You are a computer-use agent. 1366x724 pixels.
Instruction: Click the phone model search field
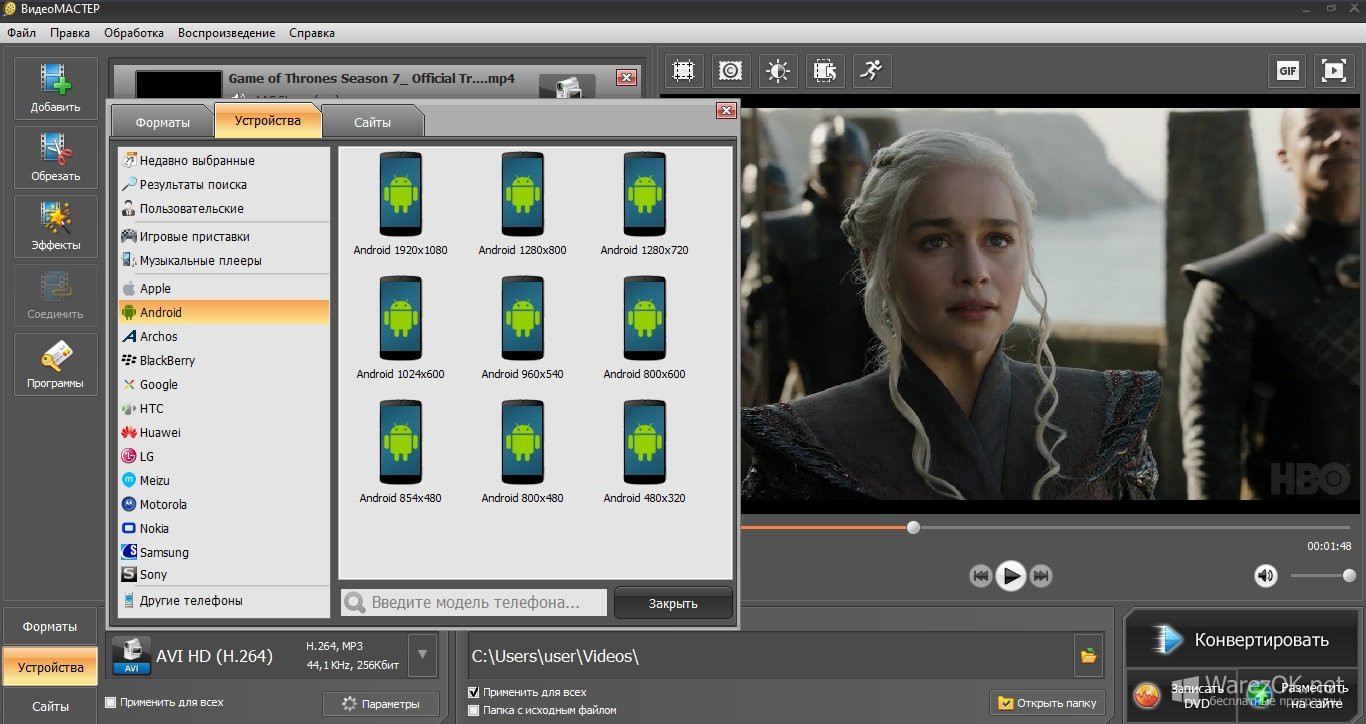coord(474,602)
